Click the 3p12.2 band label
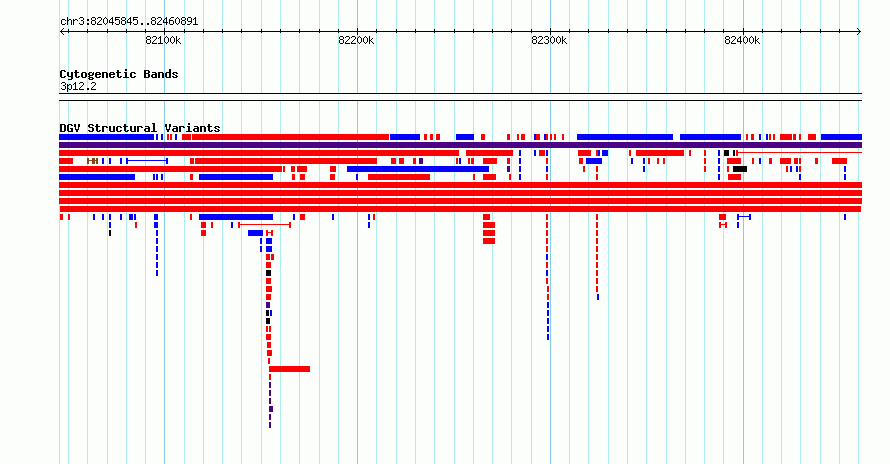 pyautogui.click(x=78, y=86)
